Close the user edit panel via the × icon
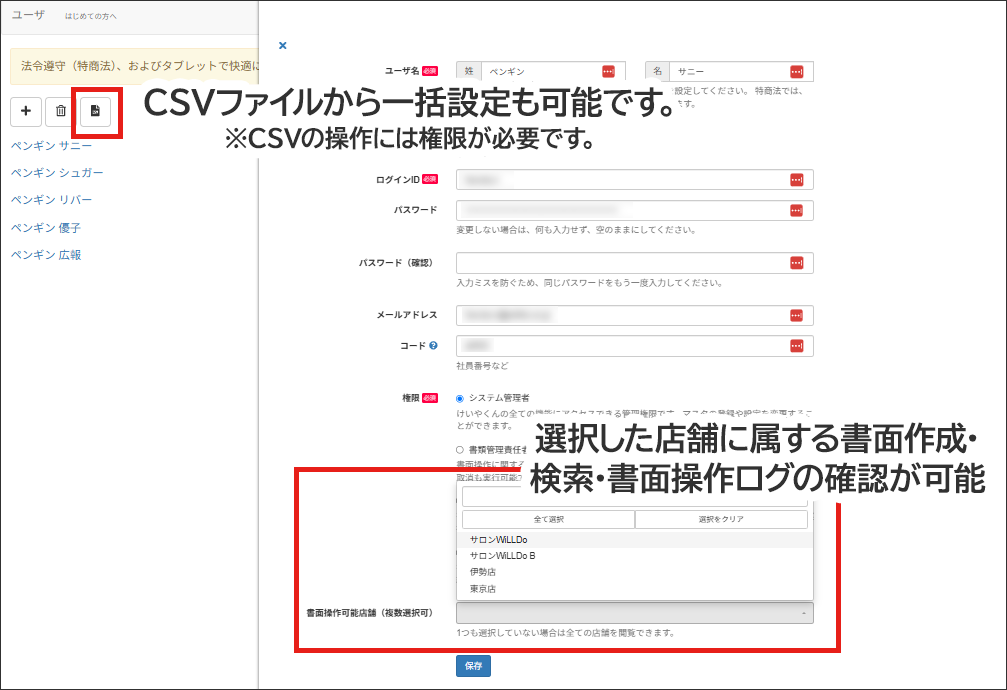This screenshot has width=1007, height=690. point(283,45)
